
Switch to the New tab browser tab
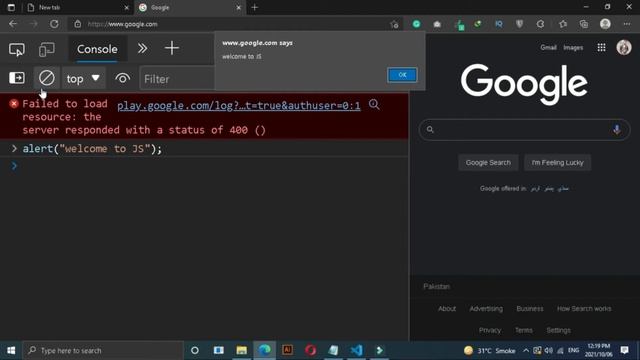(x=78, y=7)
